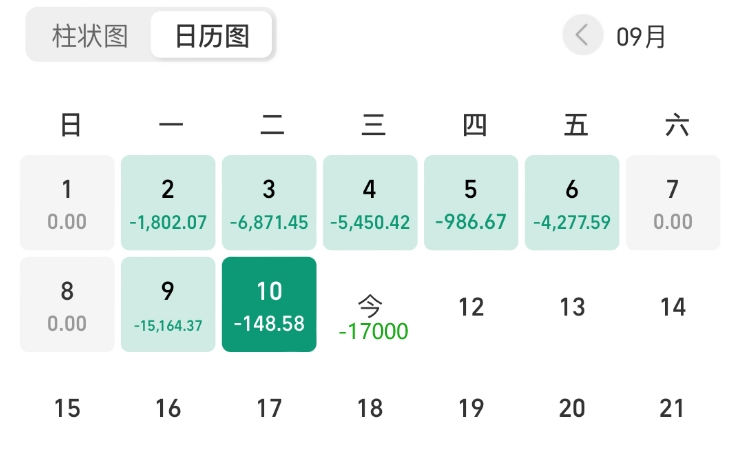
Task: Click the 四 Thursday column header
Action: coord(475,125)
